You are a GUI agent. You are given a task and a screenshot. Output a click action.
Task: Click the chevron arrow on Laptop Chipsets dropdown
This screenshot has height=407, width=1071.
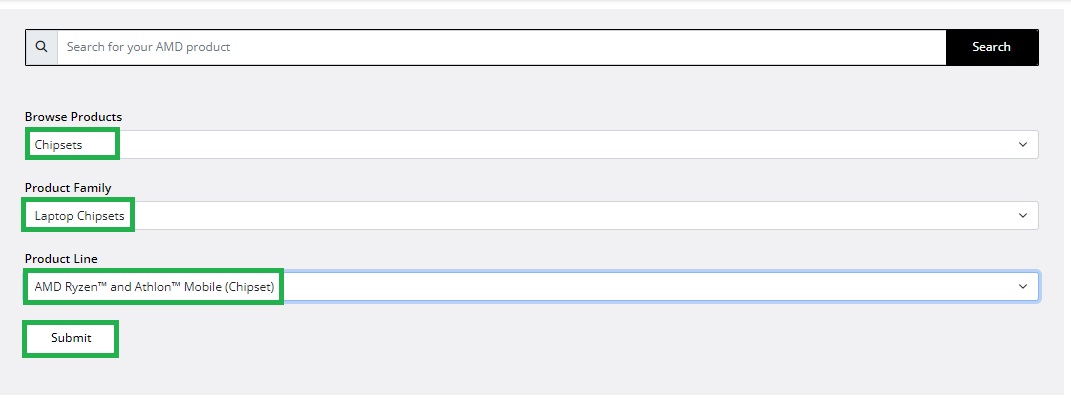1022,216
